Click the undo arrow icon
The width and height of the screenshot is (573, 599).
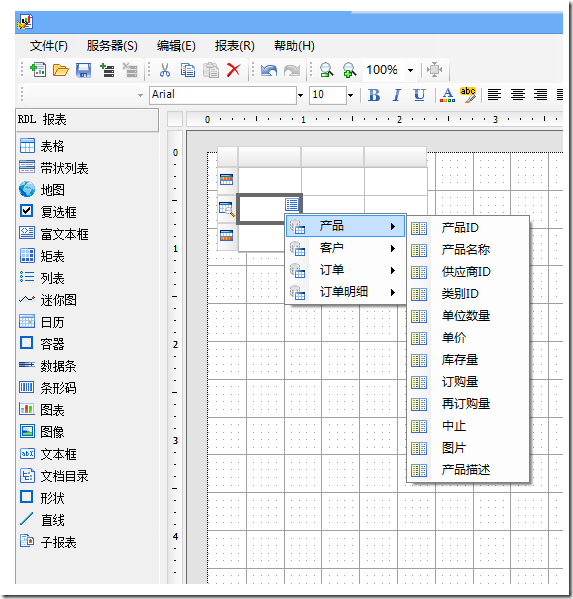click(x=269, y=71)
